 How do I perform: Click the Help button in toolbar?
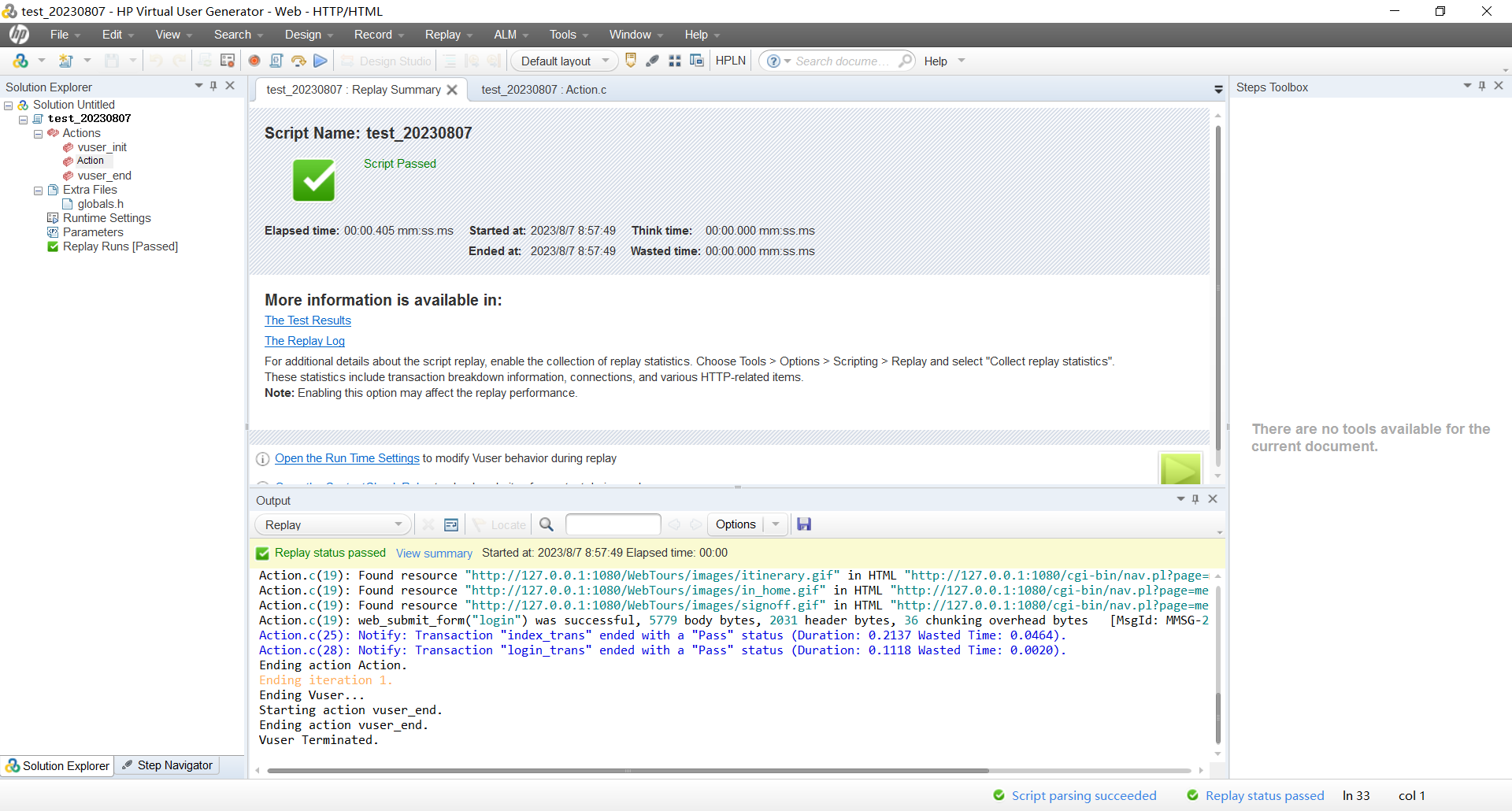(x=936, y=61)
